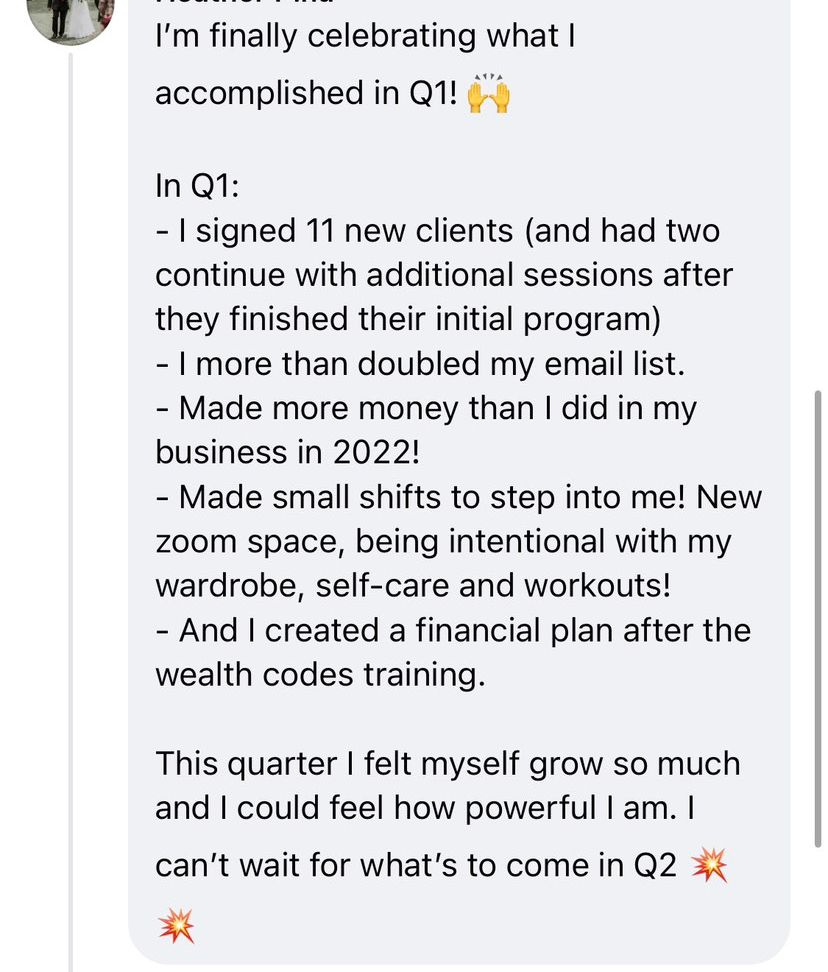Click the line 'I'm finally celebrating what I'

(x=365, y=37)
